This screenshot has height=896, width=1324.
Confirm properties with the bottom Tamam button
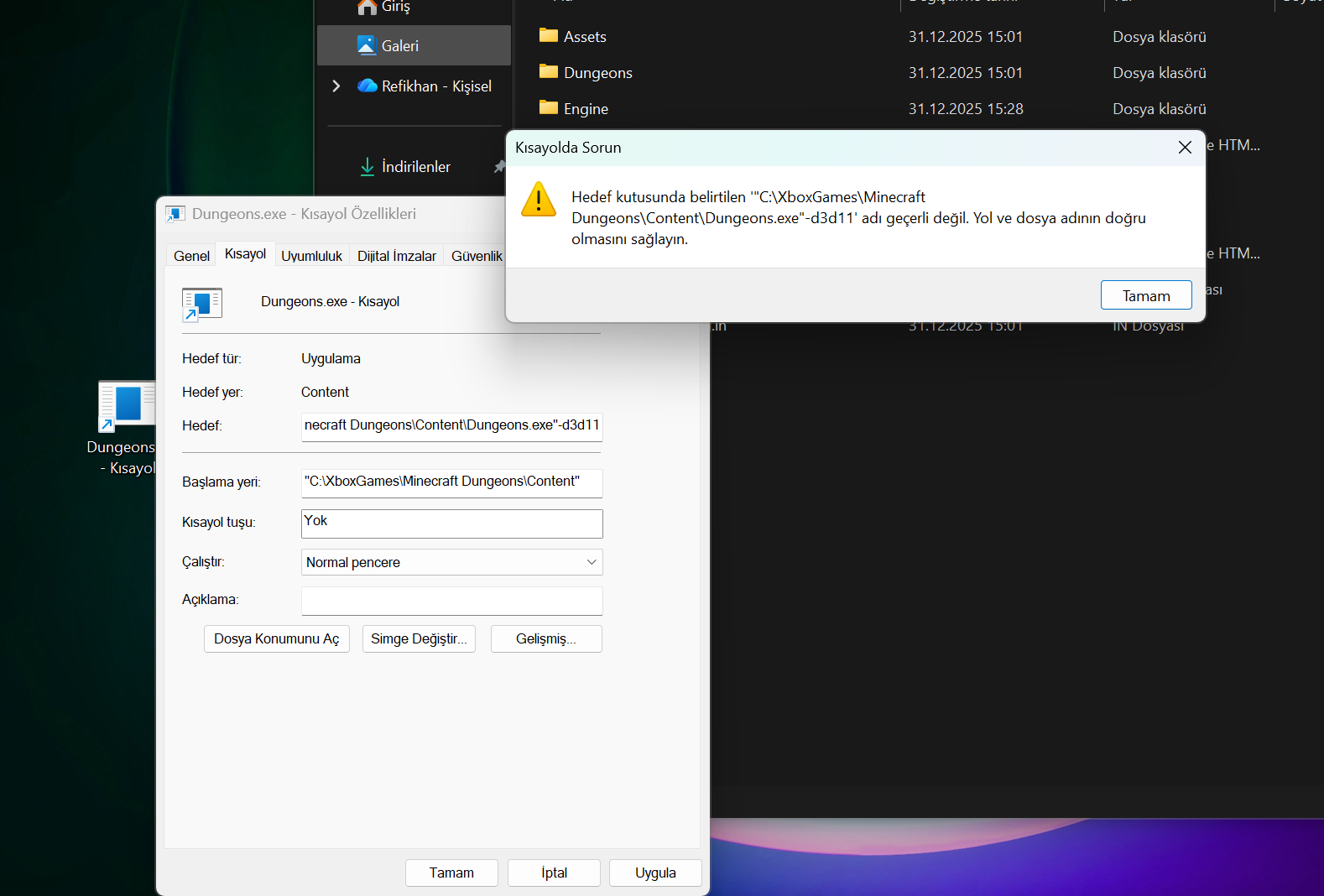coord(451,873)
